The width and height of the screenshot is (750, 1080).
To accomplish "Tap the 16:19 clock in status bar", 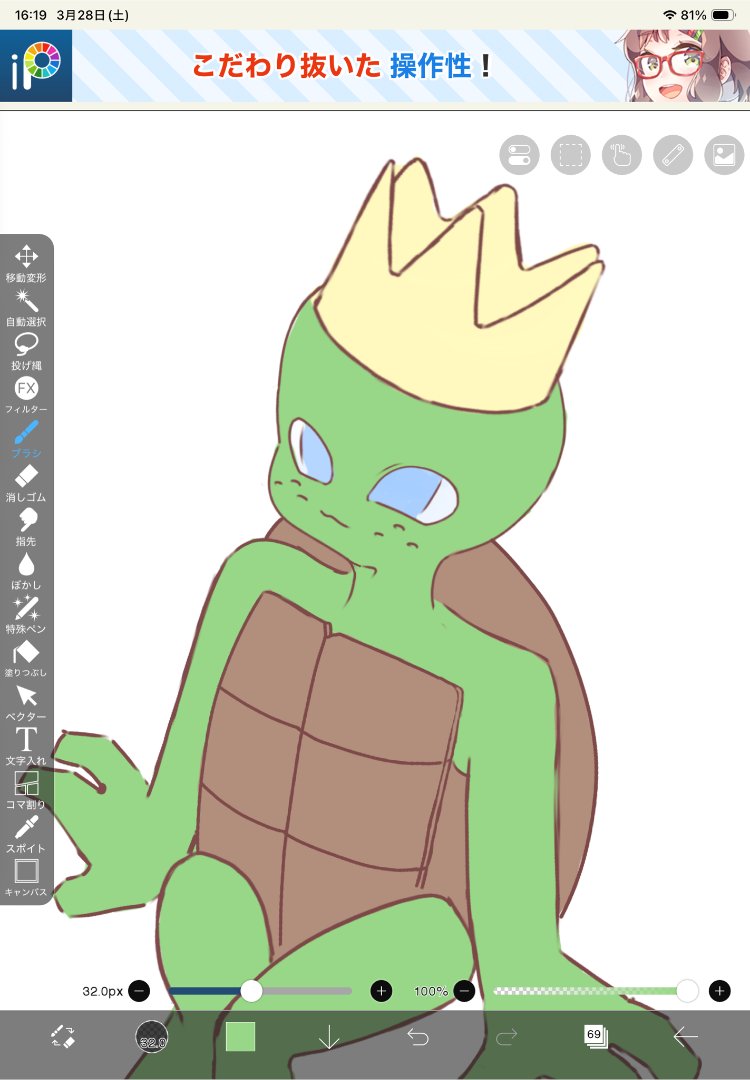I will coord(30,15).
